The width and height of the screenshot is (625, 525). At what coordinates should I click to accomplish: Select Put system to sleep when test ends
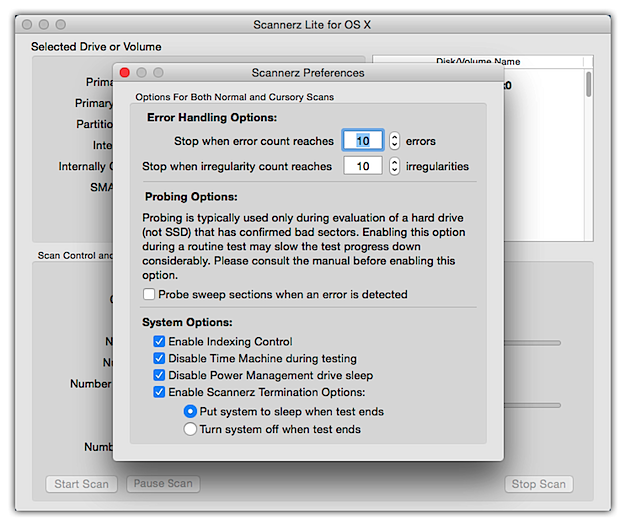pyautogui.click(x=190, y=411)
